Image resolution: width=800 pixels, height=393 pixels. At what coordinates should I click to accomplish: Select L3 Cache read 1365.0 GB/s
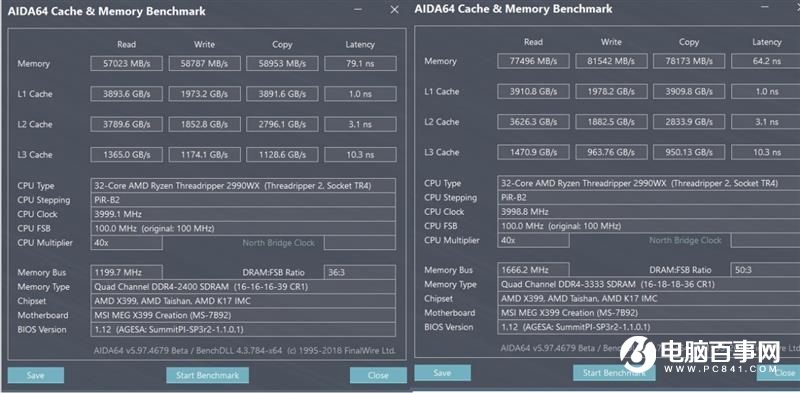(x=127, y=155)
